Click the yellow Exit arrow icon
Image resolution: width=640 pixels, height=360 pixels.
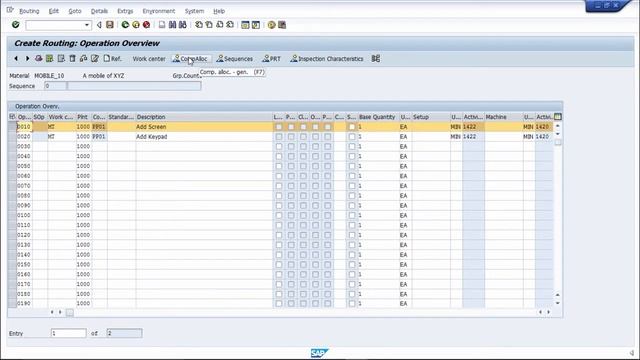tap(136, 25)
